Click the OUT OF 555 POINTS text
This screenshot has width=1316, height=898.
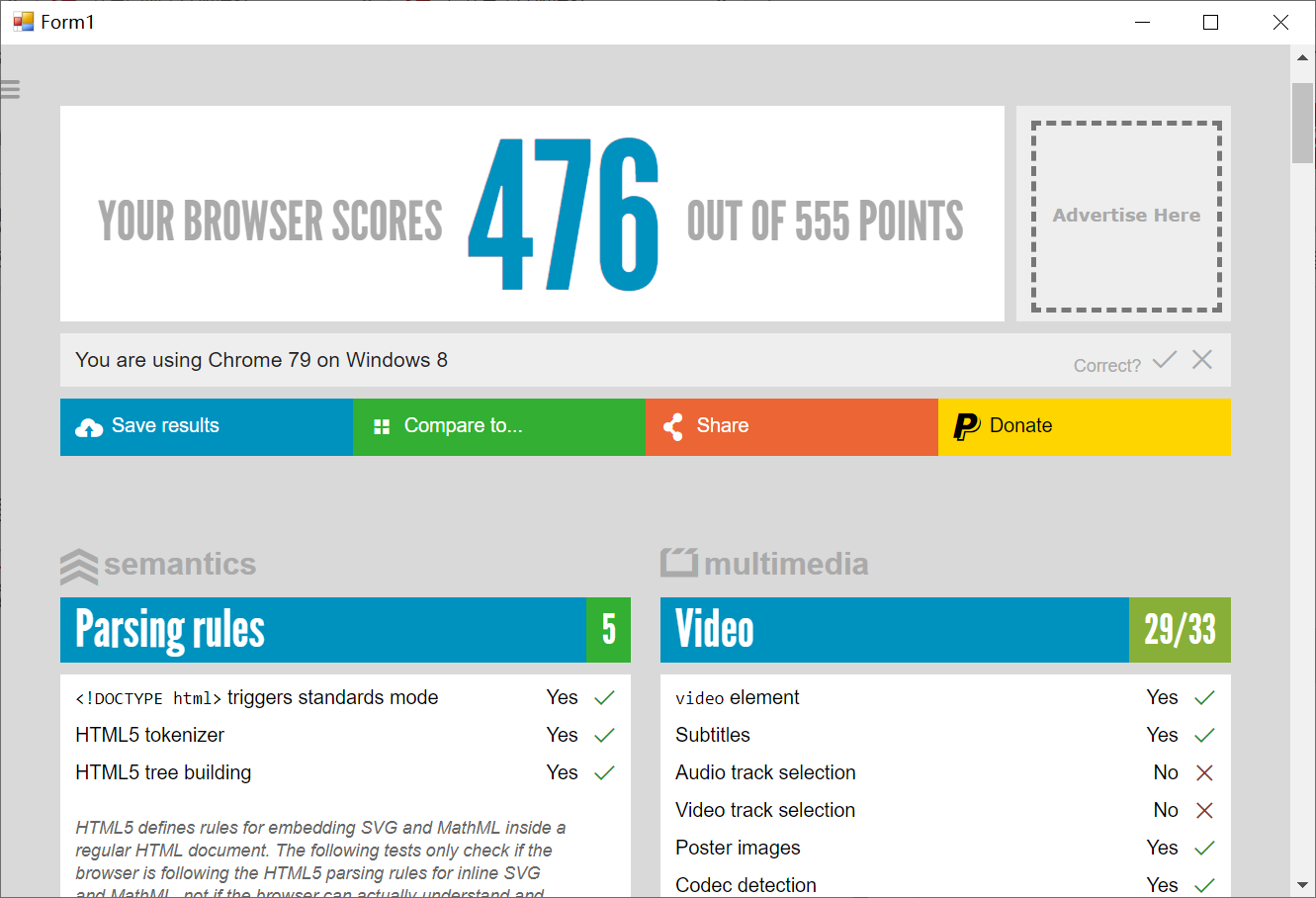(x=825, y=222)
